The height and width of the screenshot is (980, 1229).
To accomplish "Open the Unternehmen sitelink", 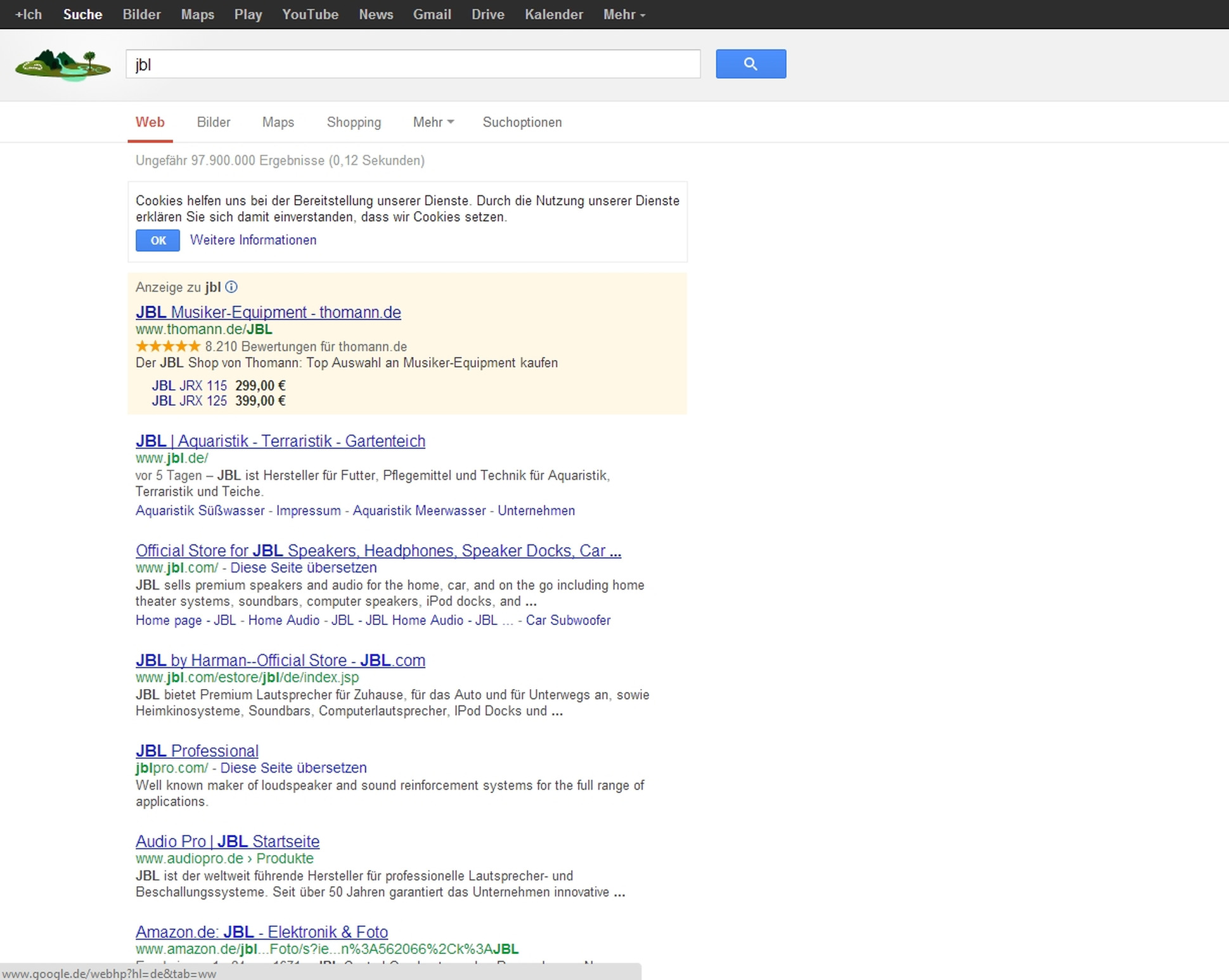I will [x=536, y=510].
